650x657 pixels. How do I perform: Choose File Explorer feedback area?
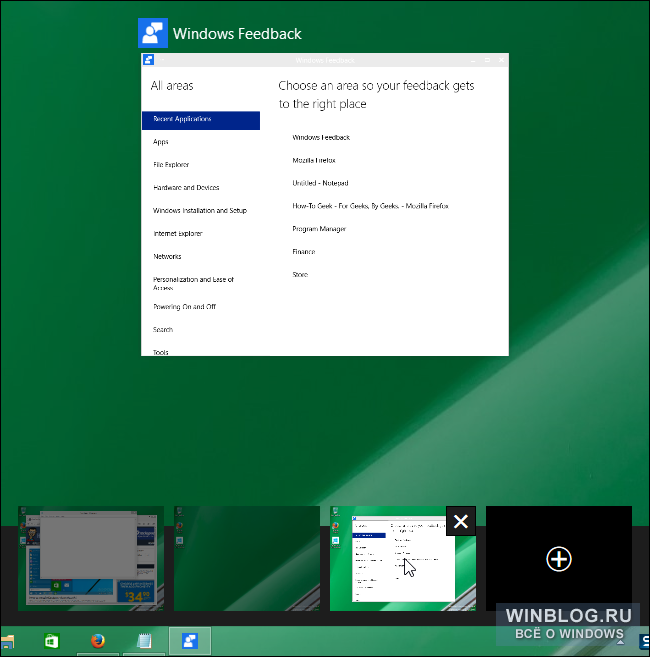[x=171, y=165]
